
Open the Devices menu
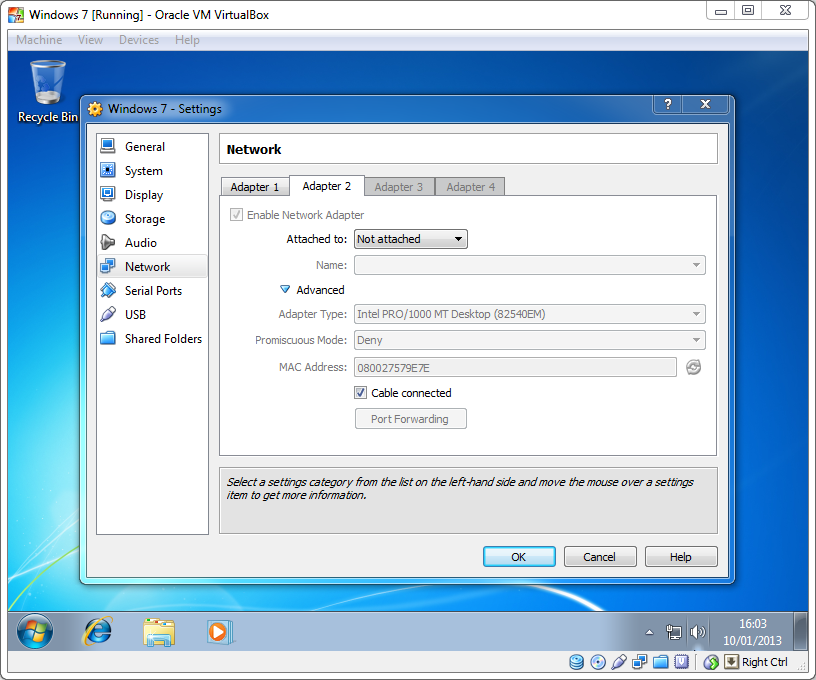pyautogui.click(x=138, y=40)
